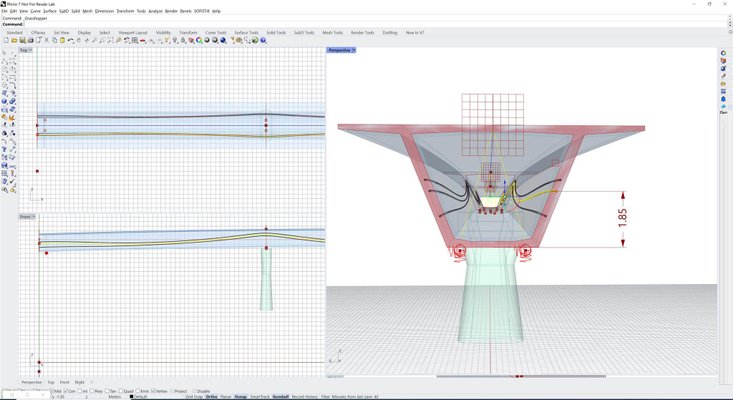Click the Print icon in the toolbar

(31, 41)
